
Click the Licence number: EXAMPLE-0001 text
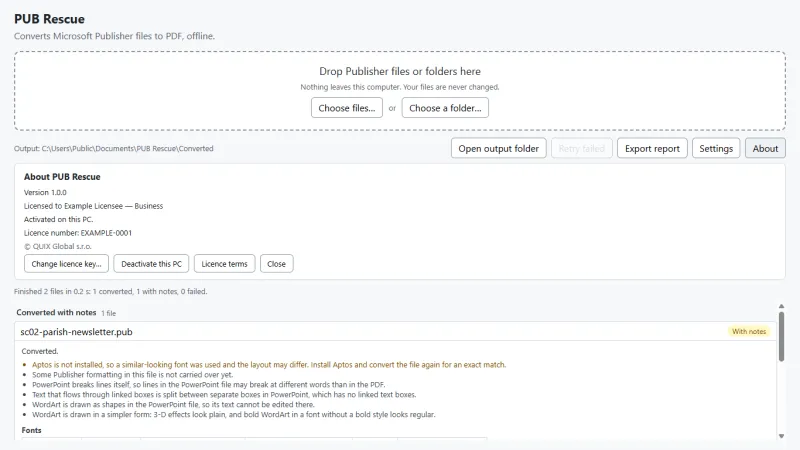coord(78,233)
